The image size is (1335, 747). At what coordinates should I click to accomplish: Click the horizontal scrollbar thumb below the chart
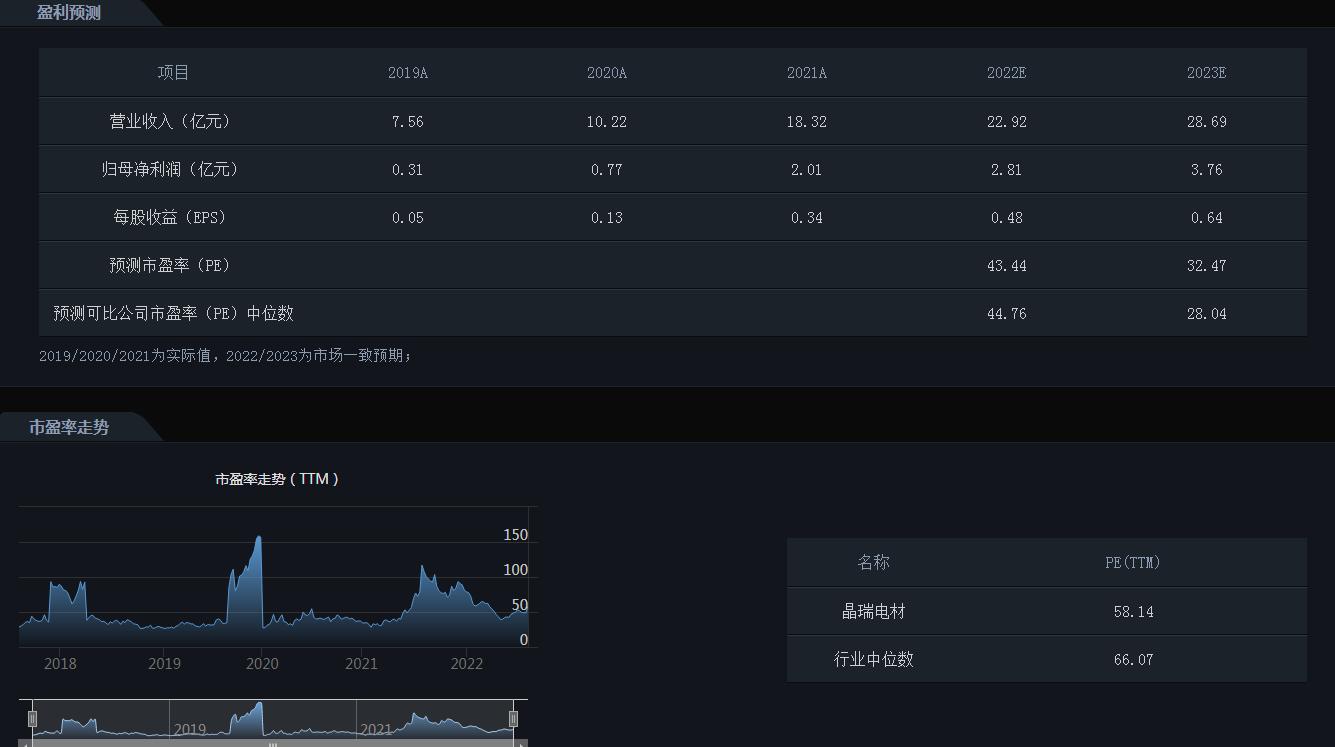coord(272,744)
